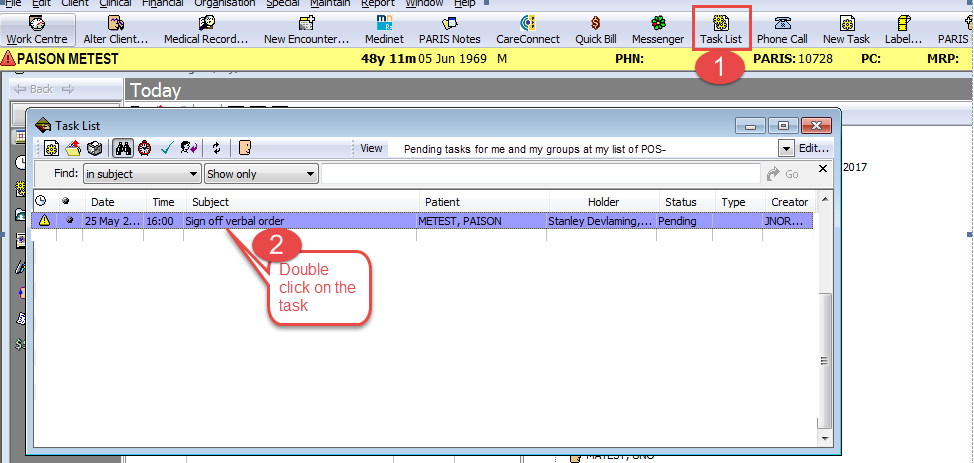Click the binoculars find icon in Task List
This screenshot has height=463, width=974.
tap(124, 148)
